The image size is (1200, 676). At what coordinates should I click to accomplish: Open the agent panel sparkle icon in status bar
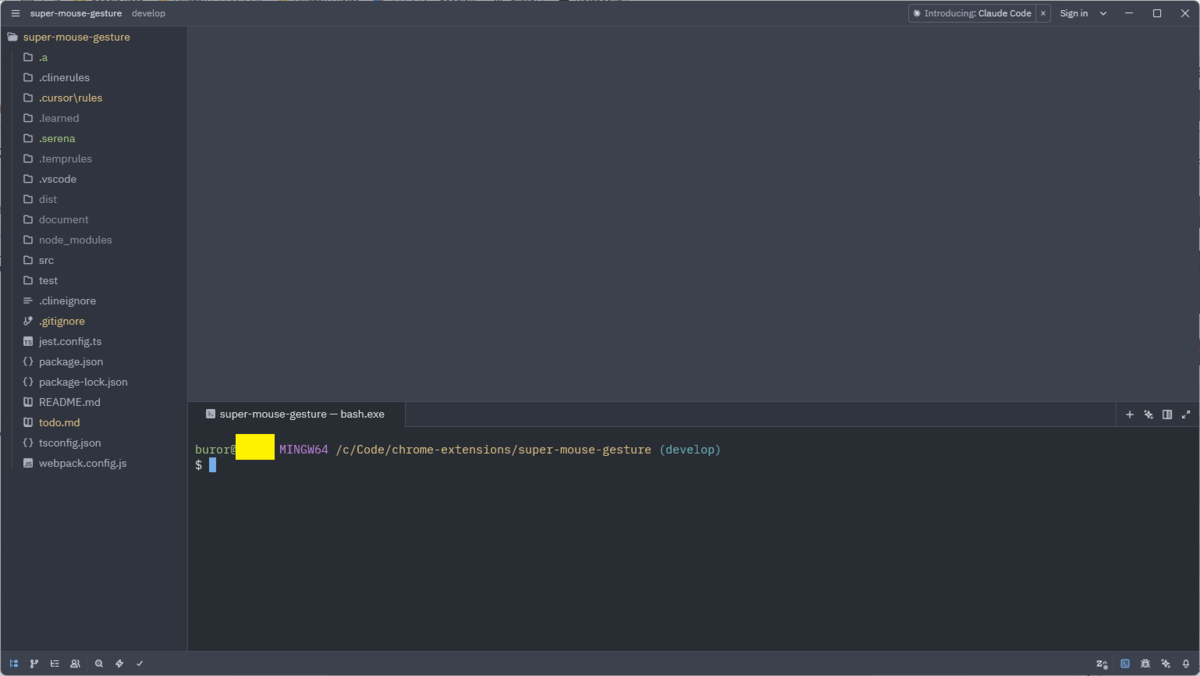tap(1166, 663)
